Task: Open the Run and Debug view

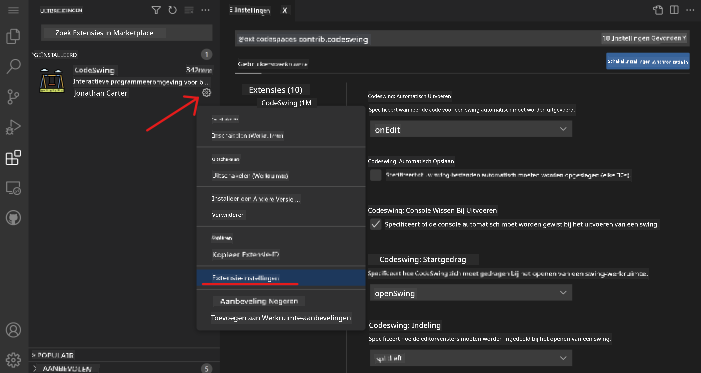Action: pos(13,127)
